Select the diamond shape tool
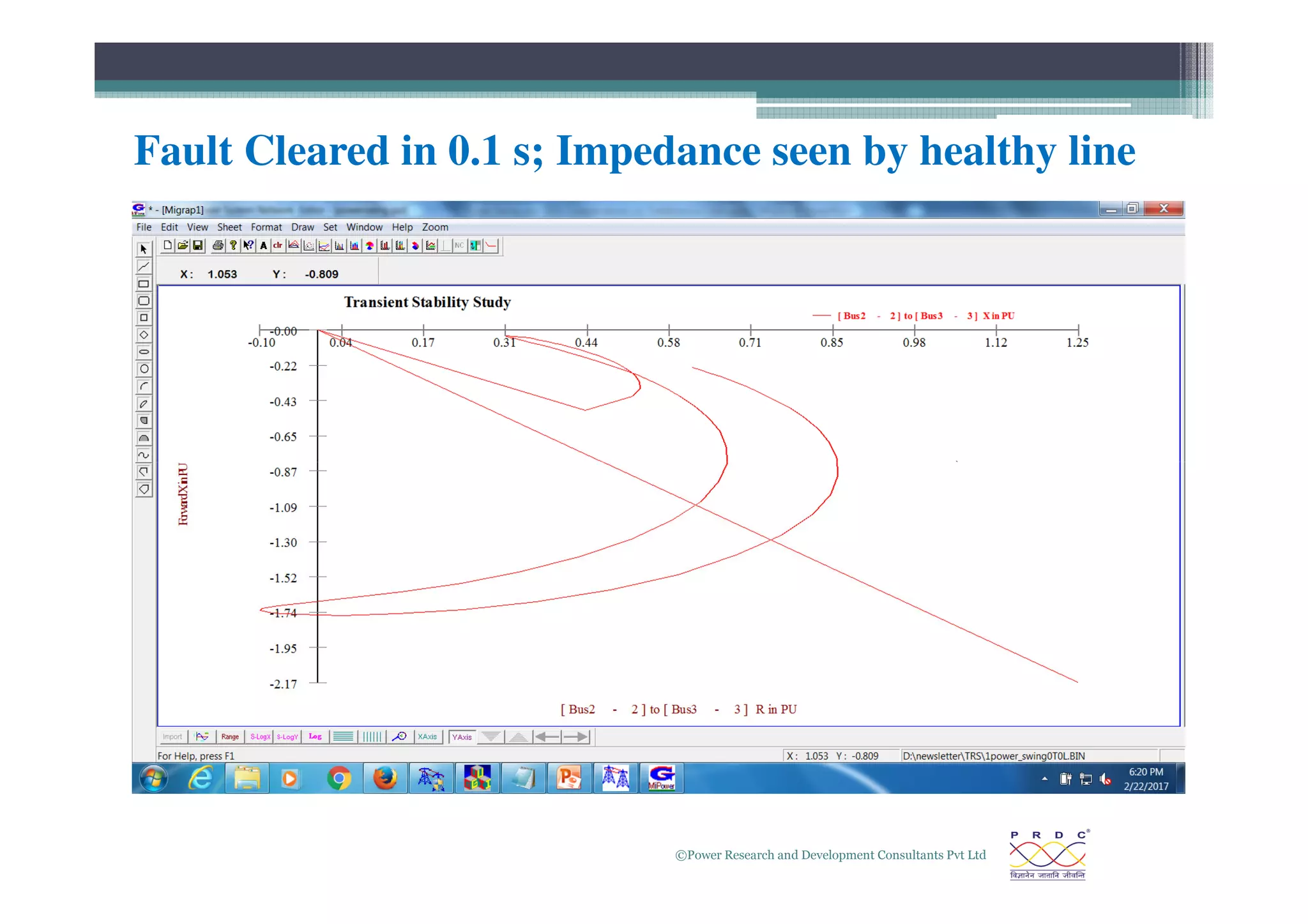This screenshot has width=1308, height=924. (144, 335)
